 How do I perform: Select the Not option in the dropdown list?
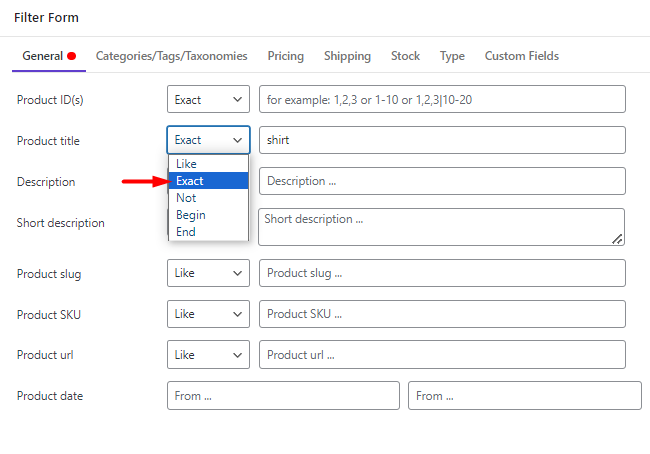(209, 198)
